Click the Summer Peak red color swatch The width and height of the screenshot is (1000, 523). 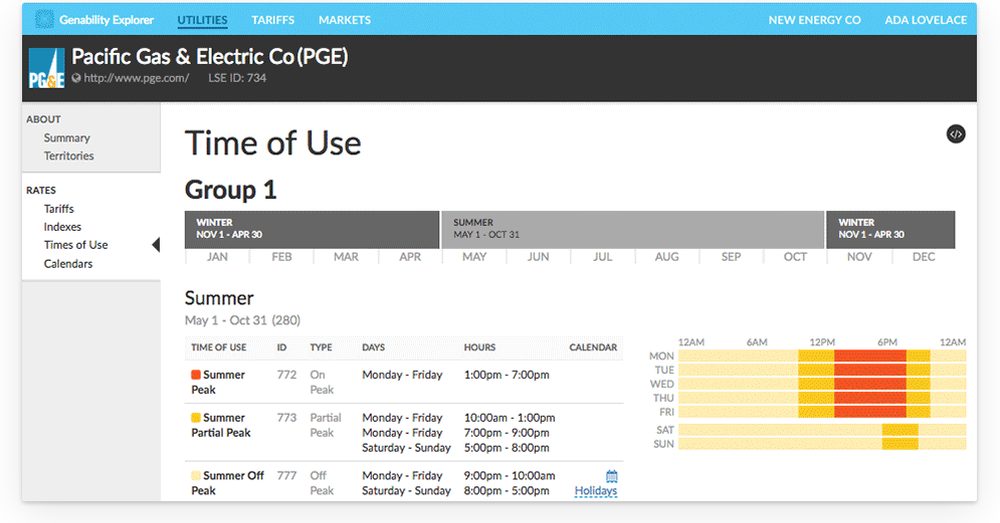196,374
